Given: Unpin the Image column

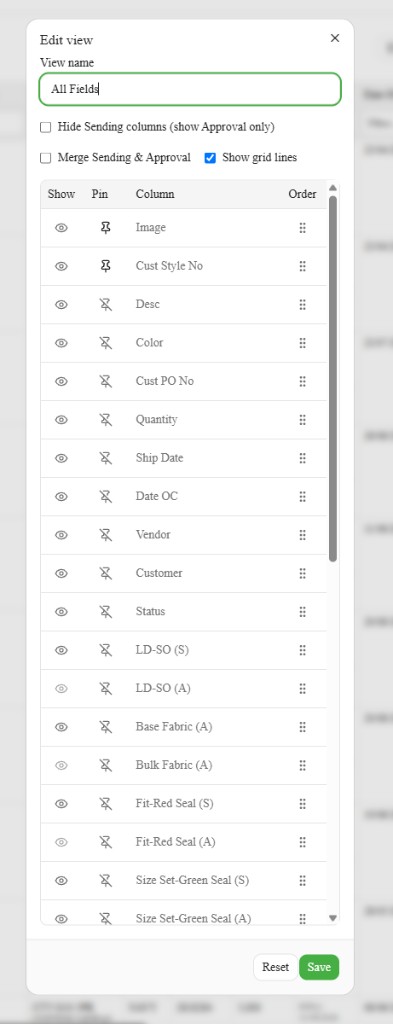Looking at the screenshot, I should click(105, 228).
